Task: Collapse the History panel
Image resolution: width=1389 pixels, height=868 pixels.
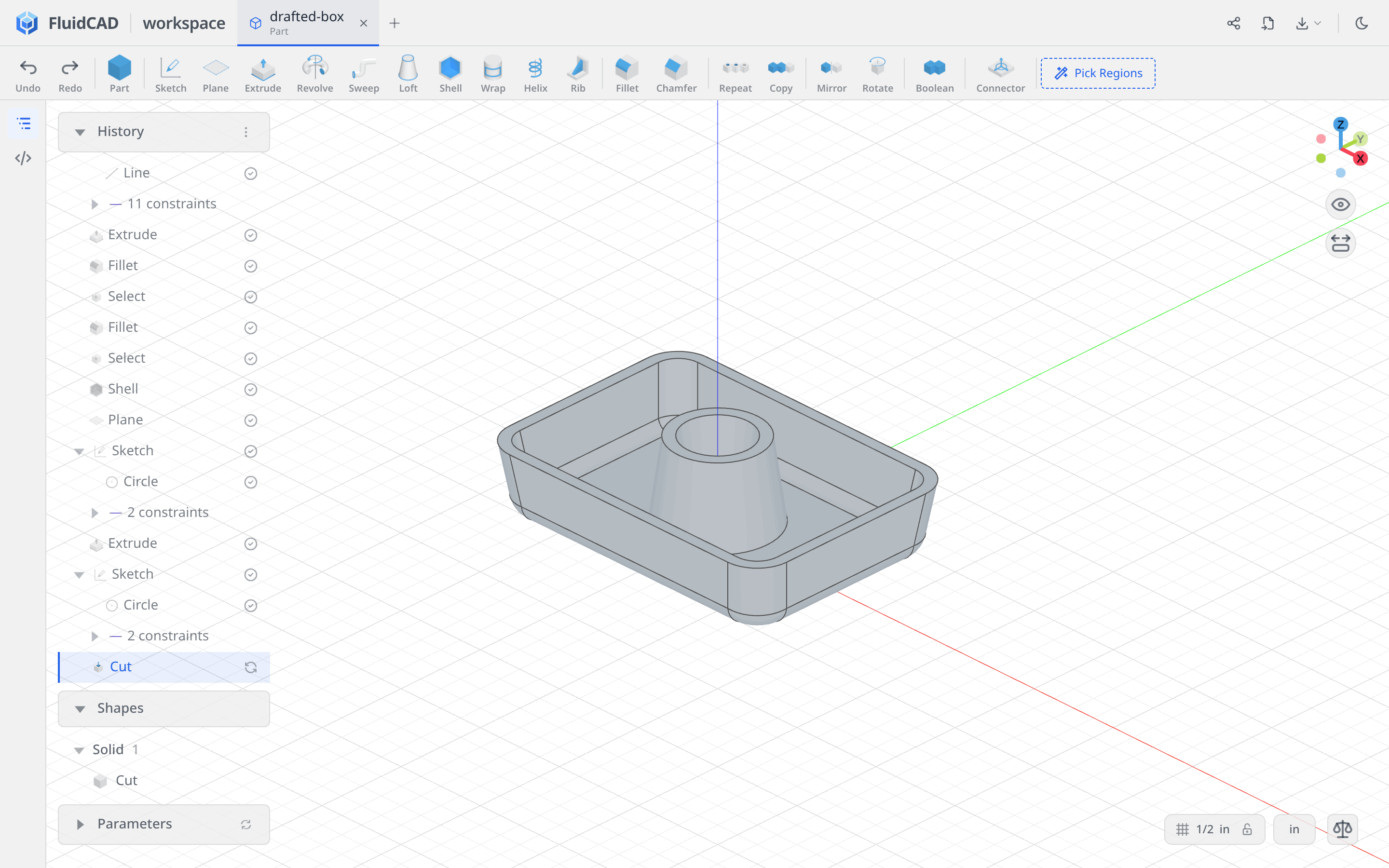Action: coord(80,132)
